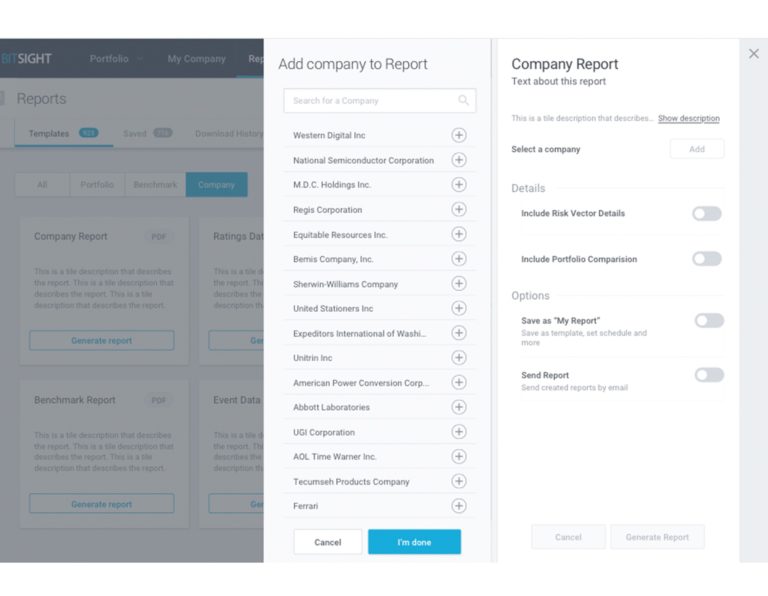Add UGI Corporation with plus icon
This screenshot has width=768, height=596.
point(458,432)
